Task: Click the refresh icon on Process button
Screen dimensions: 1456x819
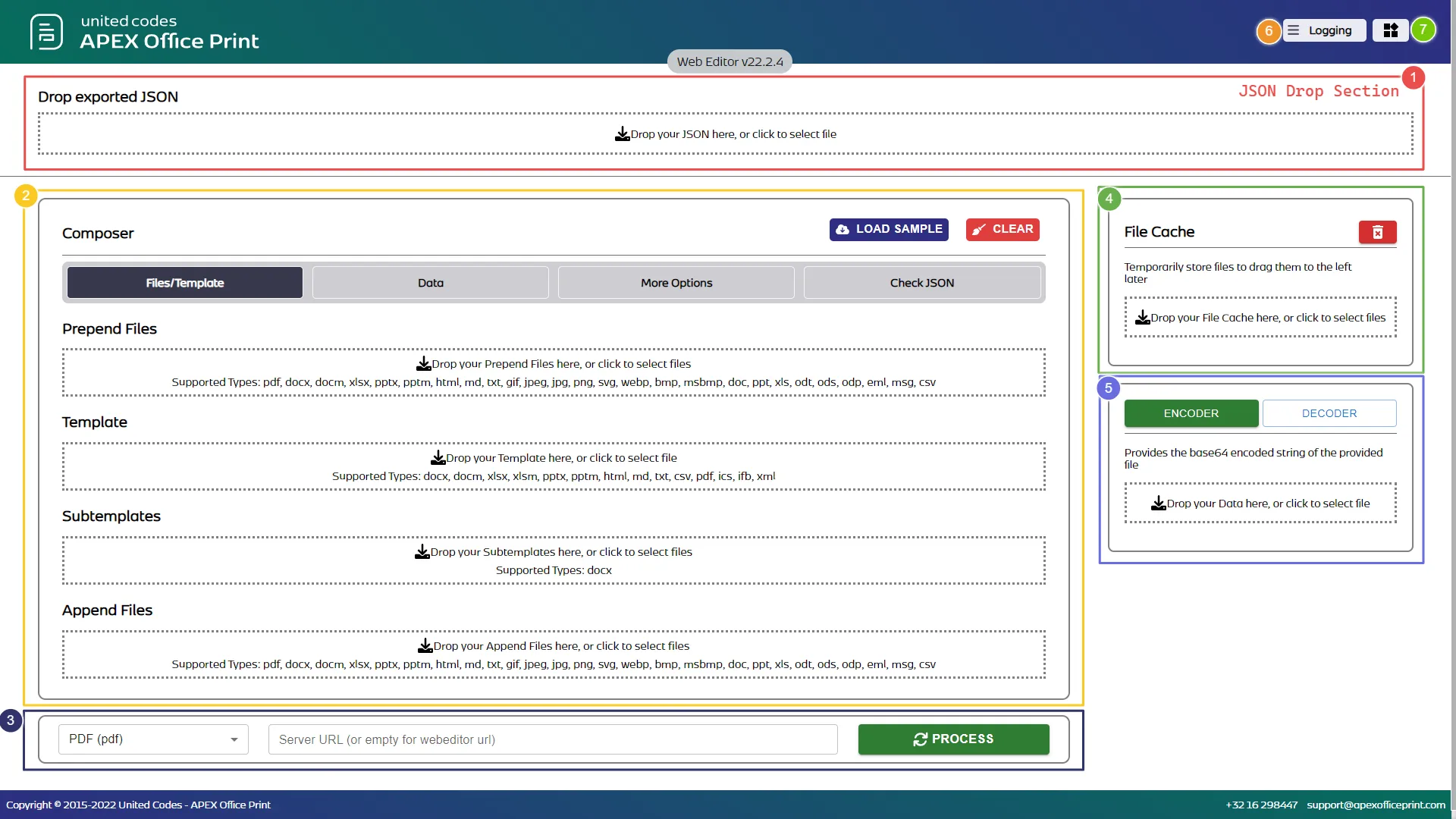Action: click(920, 739)
